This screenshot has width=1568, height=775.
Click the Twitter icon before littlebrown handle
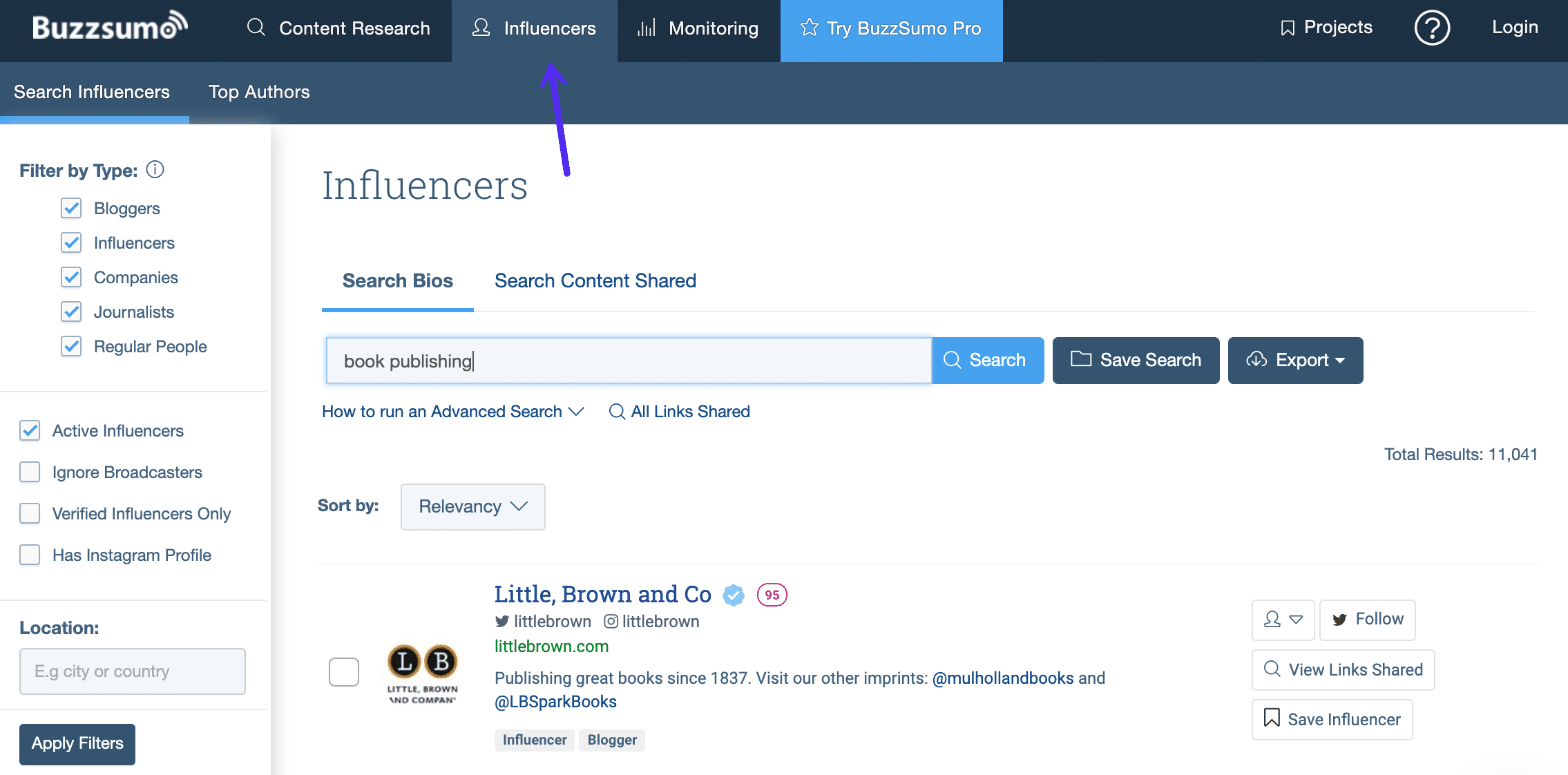(502, 621)
